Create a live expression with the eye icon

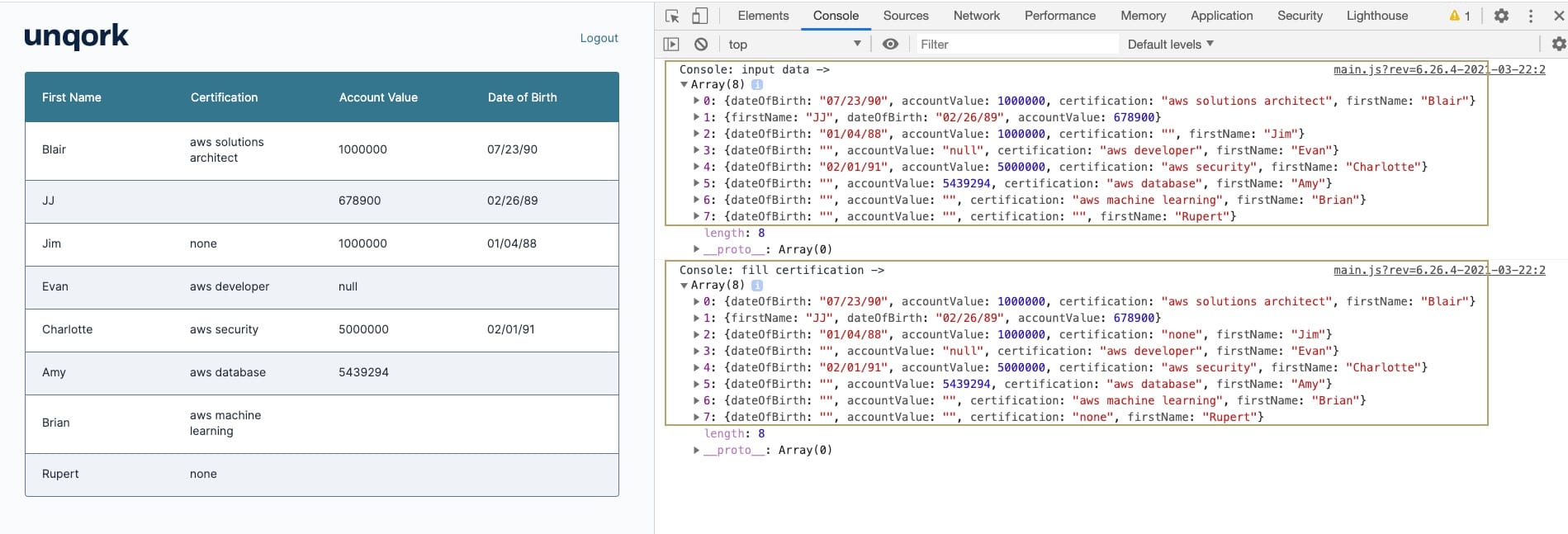890,45
